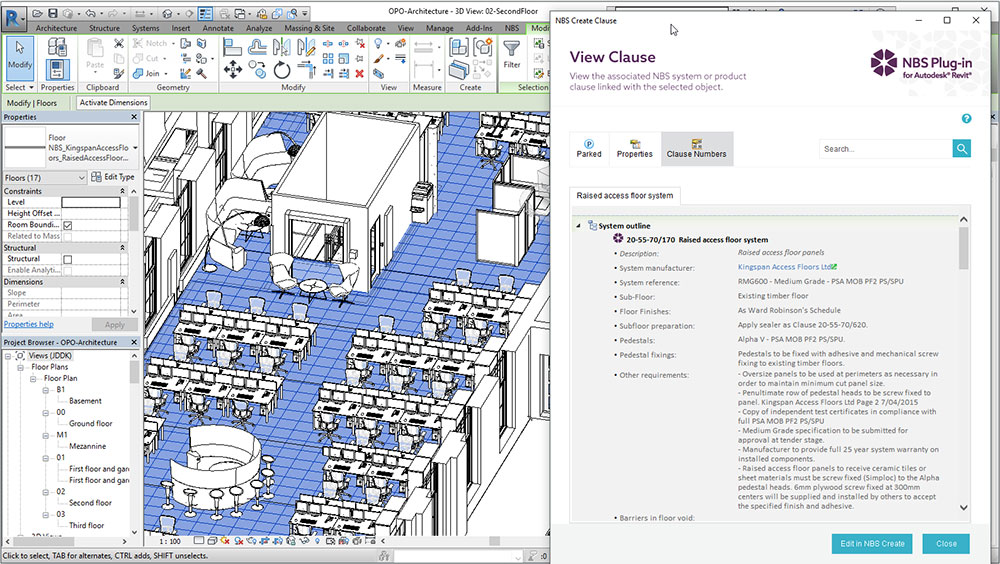Toggle the Room Bounding checkbox
Screen dimensions: 1000x564
point(68,225)
